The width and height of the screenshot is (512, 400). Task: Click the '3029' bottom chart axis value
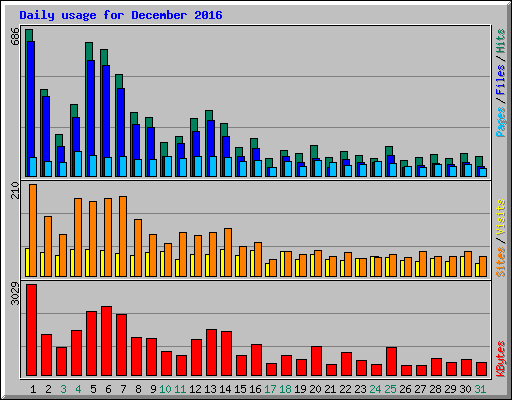click(15, 294)
